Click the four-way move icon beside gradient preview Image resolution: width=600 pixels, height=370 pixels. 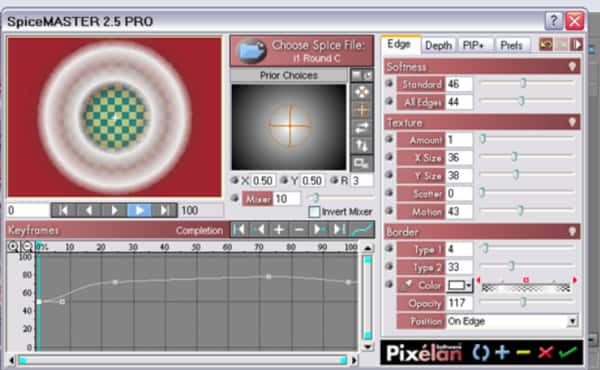click(x=362, y=92)
